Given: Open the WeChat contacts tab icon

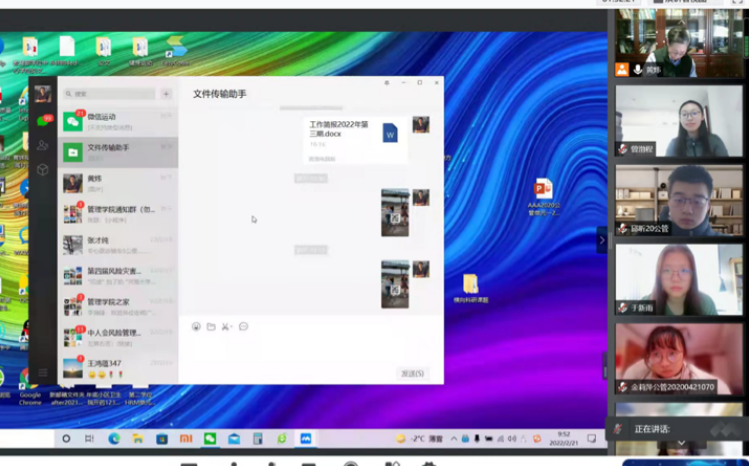Looking at the screenshot, I should (x=43, y=145).
